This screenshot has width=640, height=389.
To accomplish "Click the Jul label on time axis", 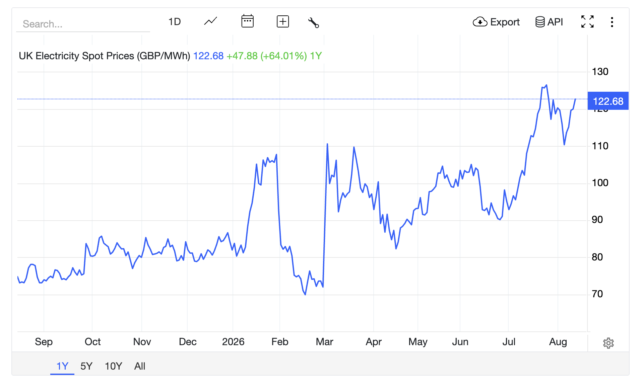I will point(509,342).
